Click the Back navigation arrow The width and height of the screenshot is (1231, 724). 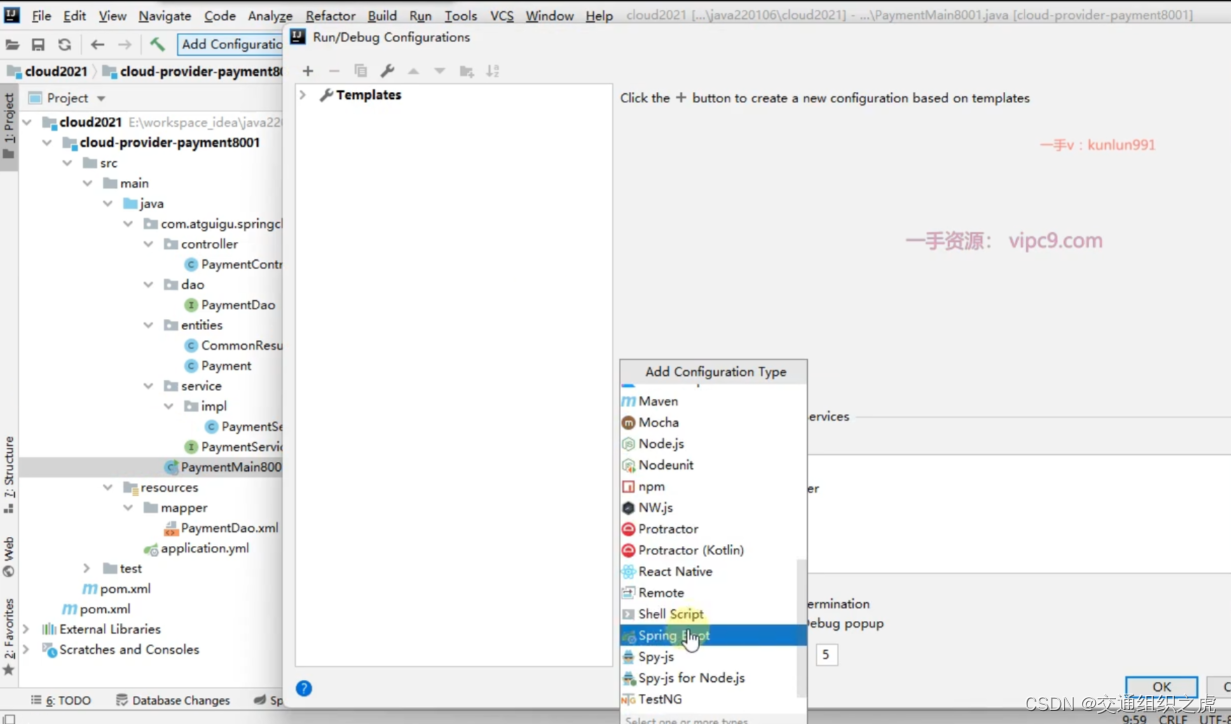[97, 45]
